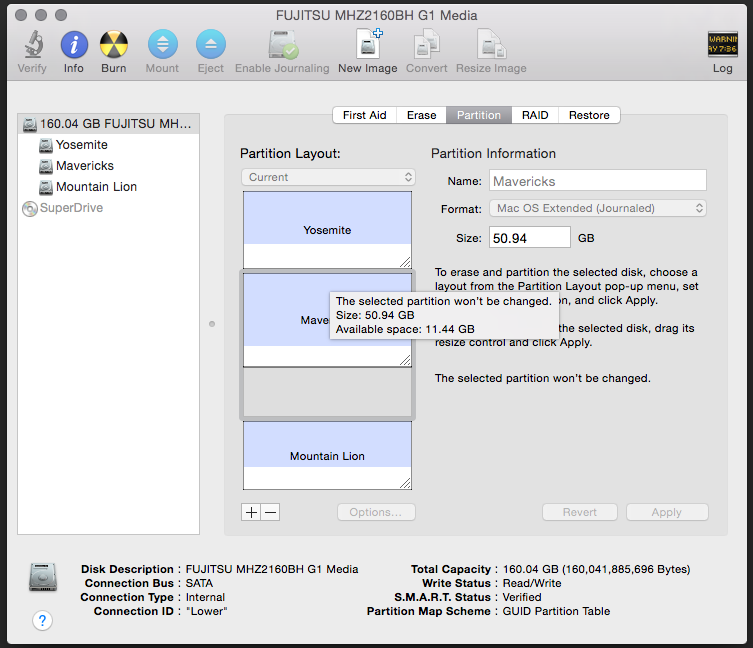Open disk Info from the toolbar
The width and height of the screenshot is (753, 648).
(74, 45)
